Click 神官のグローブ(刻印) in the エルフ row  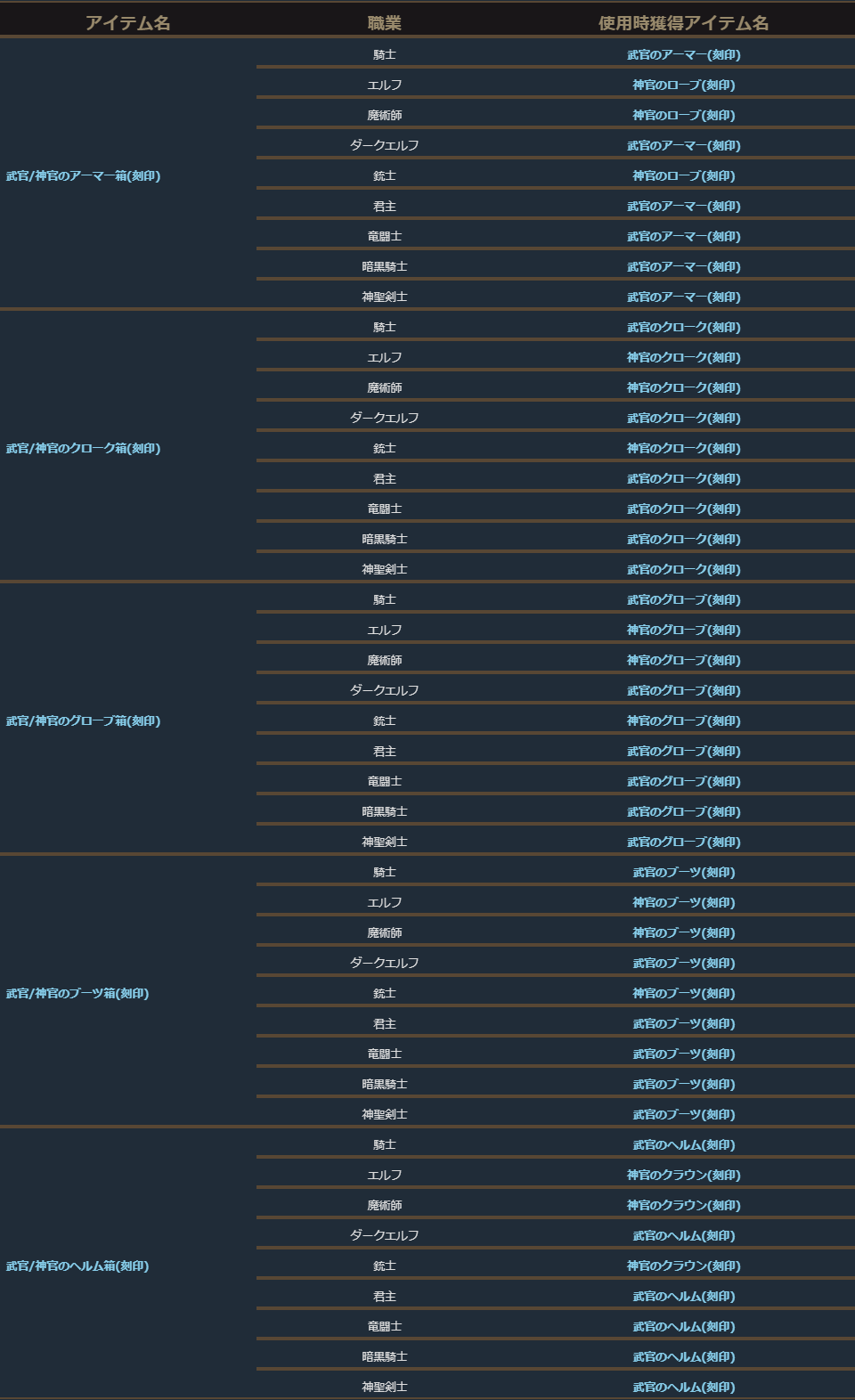point(683,631)
